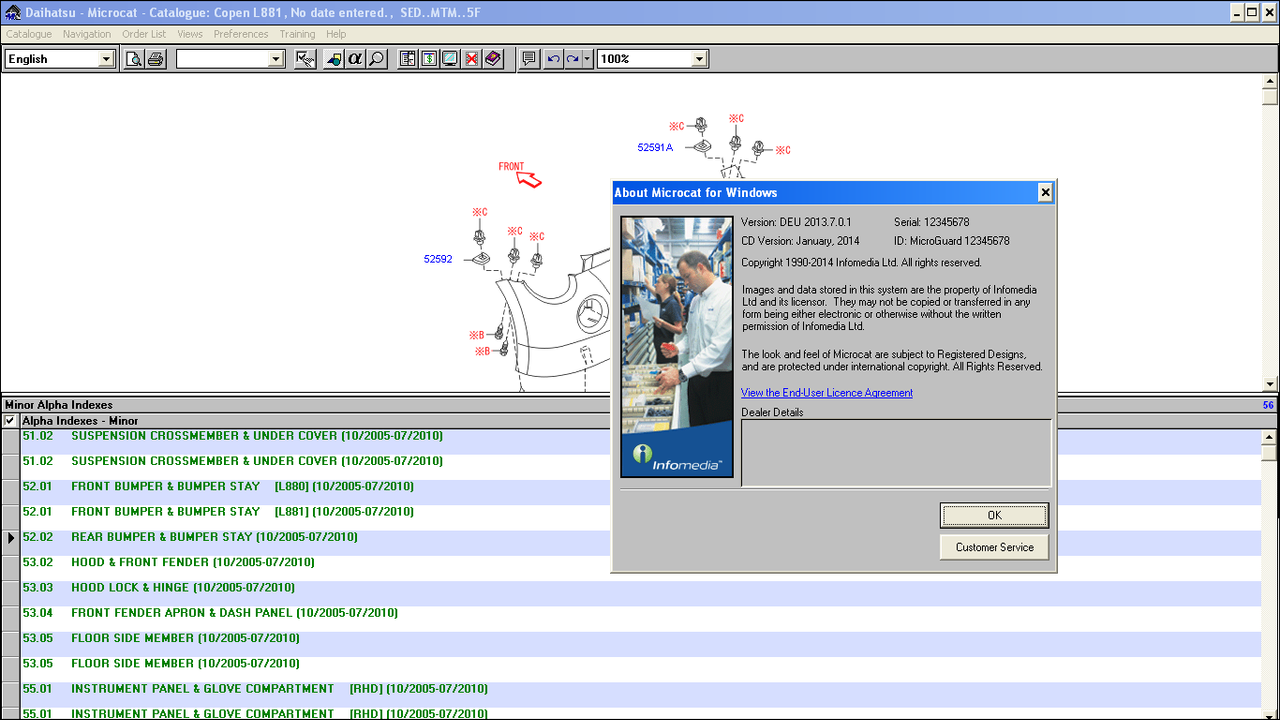Click the Dealer Details text box
Image resolution: width=1280 pixels, height=720 pixels.
click(896, 452)
